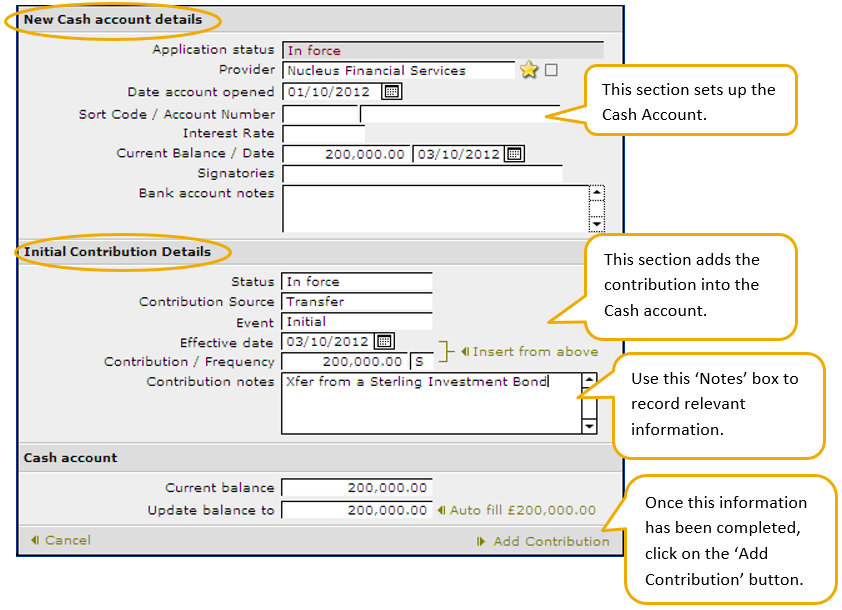Open the Event Initial field
842x610 pixels.
pyautogui.click(x=357, y=322)
